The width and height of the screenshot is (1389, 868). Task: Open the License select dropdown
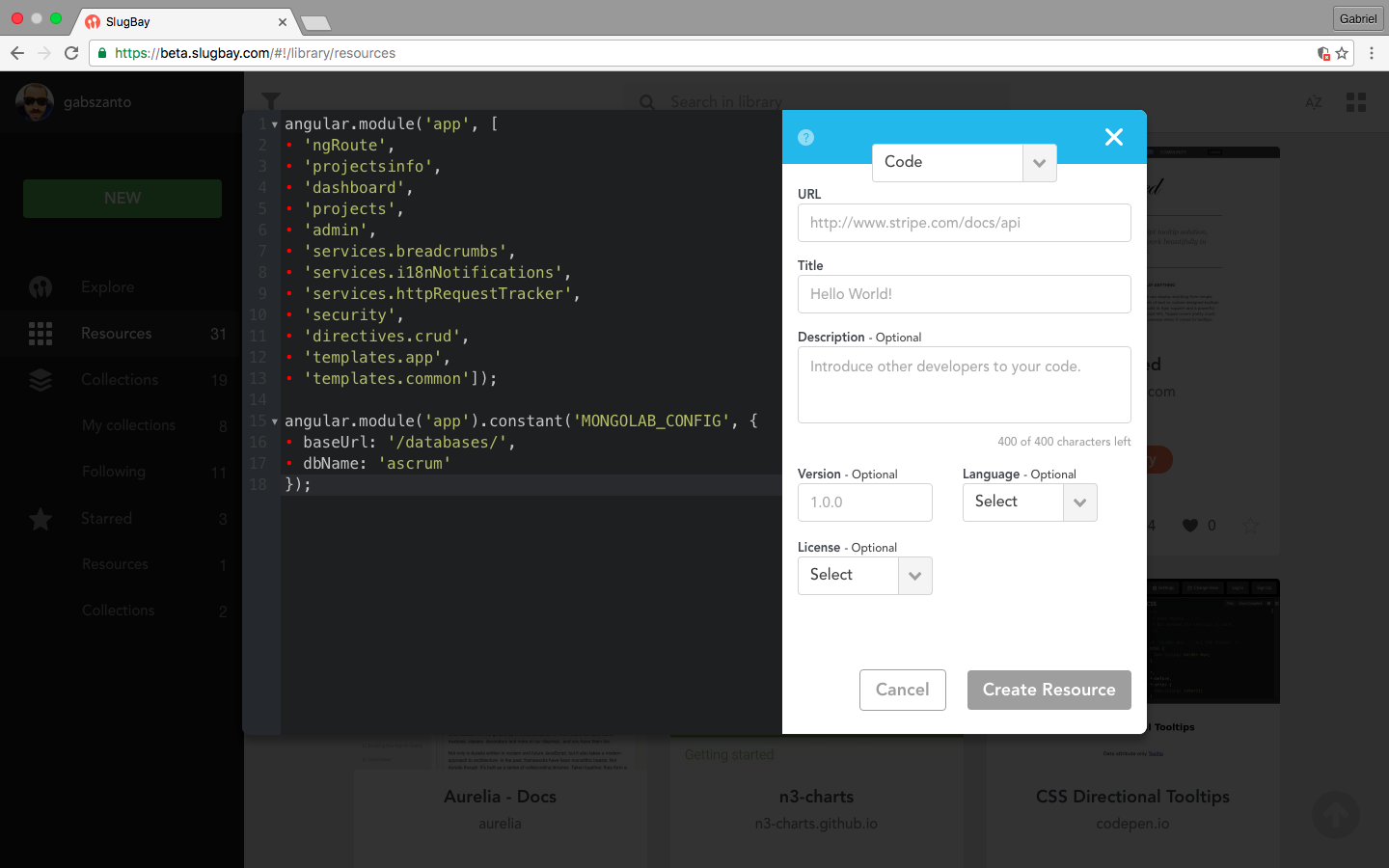pos(865,575)
